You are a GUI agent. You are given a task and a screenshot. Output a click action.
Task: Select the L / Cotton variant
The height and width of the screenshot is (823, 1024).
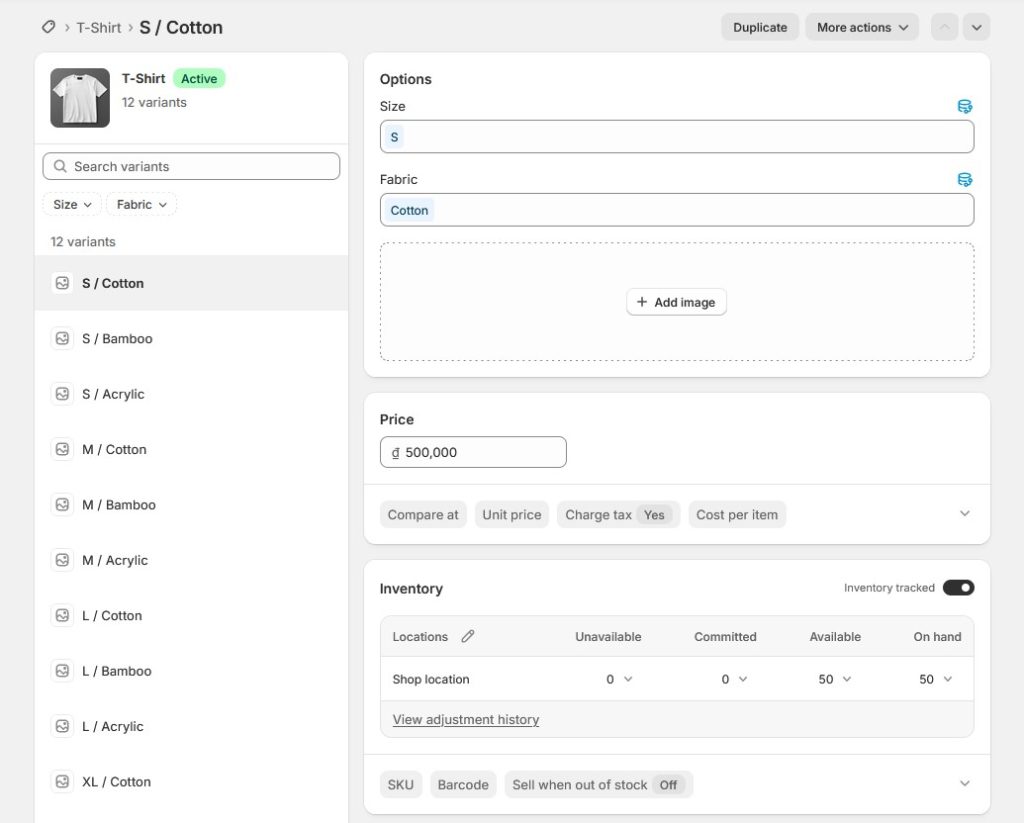(112, 616)
